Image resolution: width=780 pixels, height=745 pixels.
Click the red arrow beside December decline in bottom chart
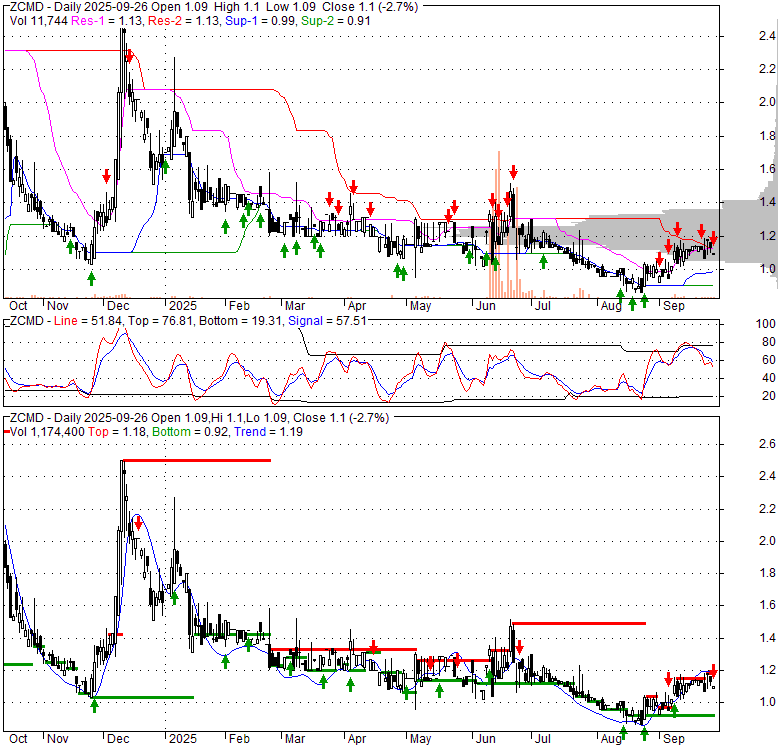pos(138,524)
